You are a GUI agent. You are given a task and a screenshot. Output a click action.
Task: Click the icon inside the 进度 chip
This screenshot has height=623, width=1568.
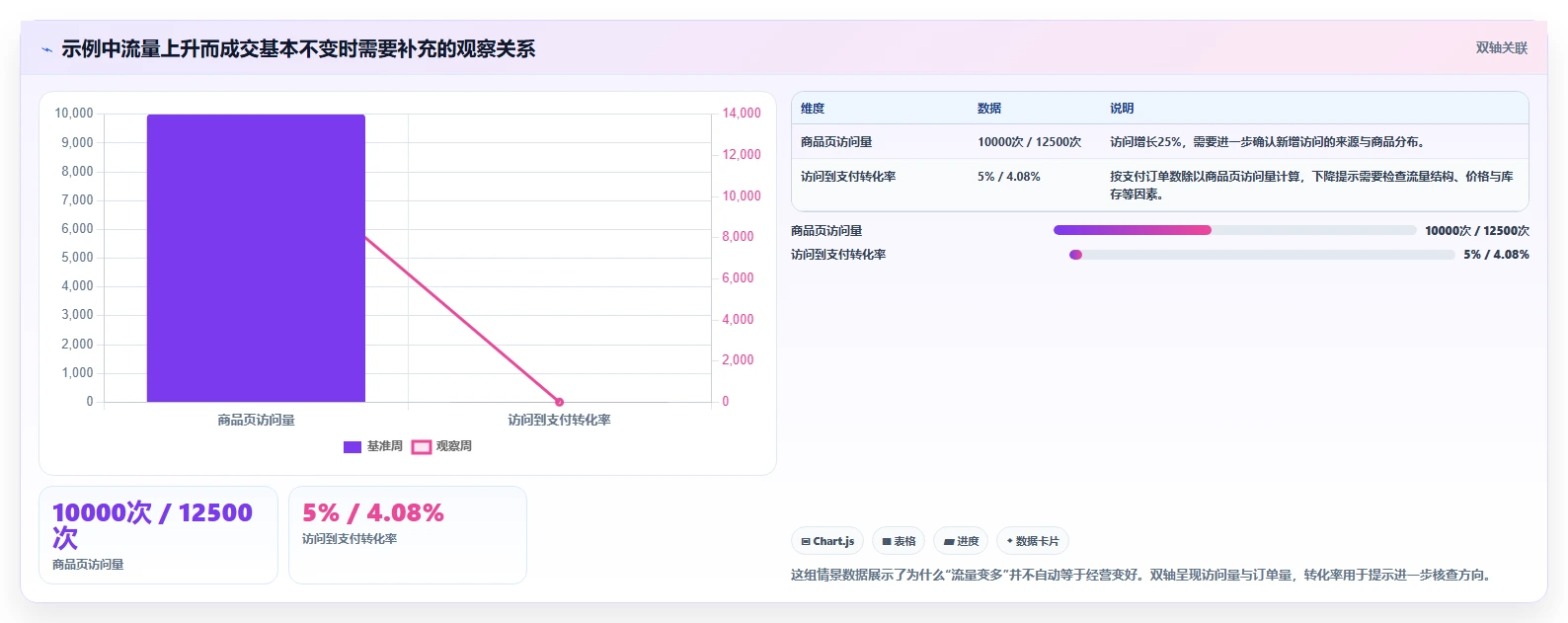tap(949, 542)
